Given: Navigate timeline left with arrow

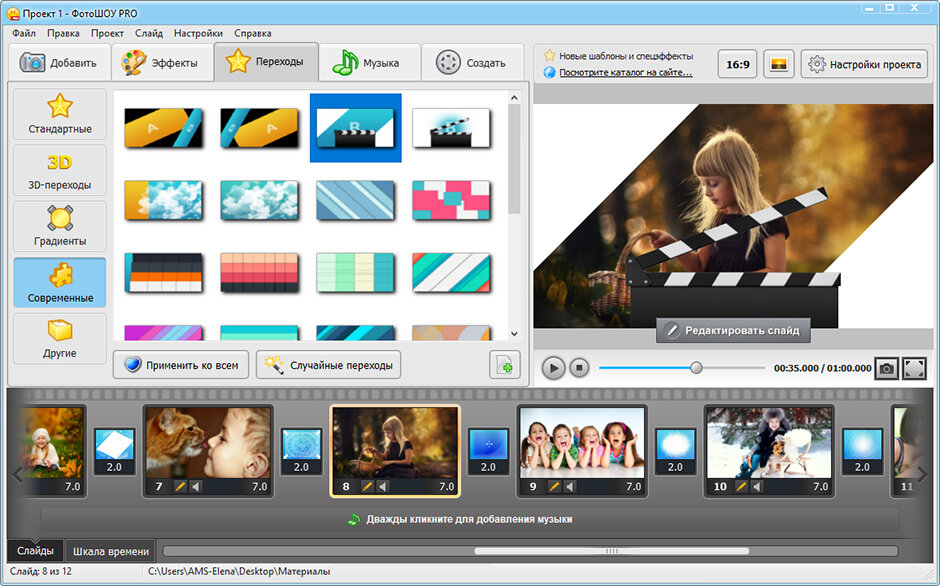Looking at the screenshot, I should 17,474.
